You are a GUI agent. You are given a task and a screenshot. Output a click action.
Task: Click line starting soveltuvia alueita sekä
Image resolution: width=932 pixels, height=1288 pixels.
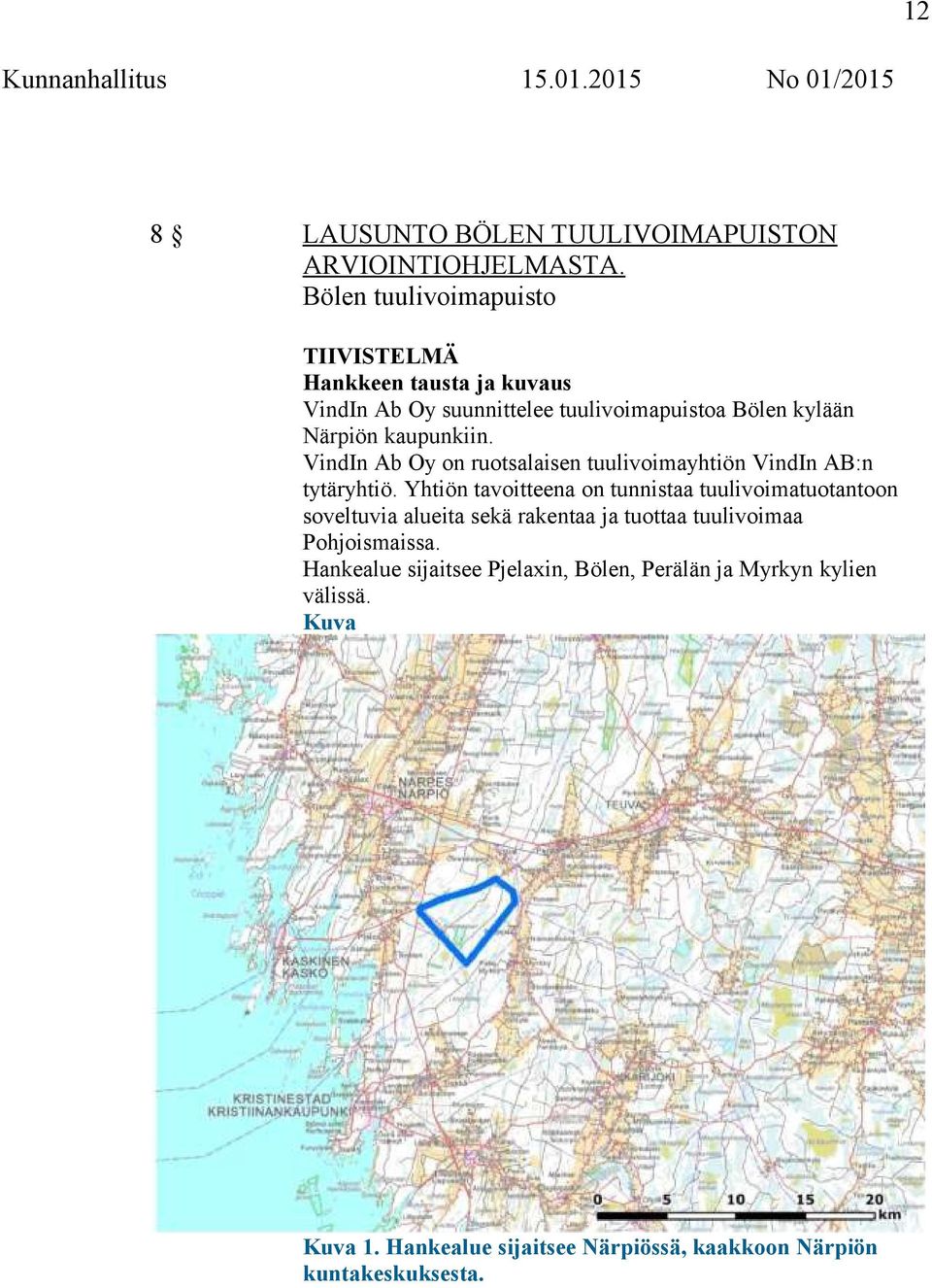tap(552, 516)
